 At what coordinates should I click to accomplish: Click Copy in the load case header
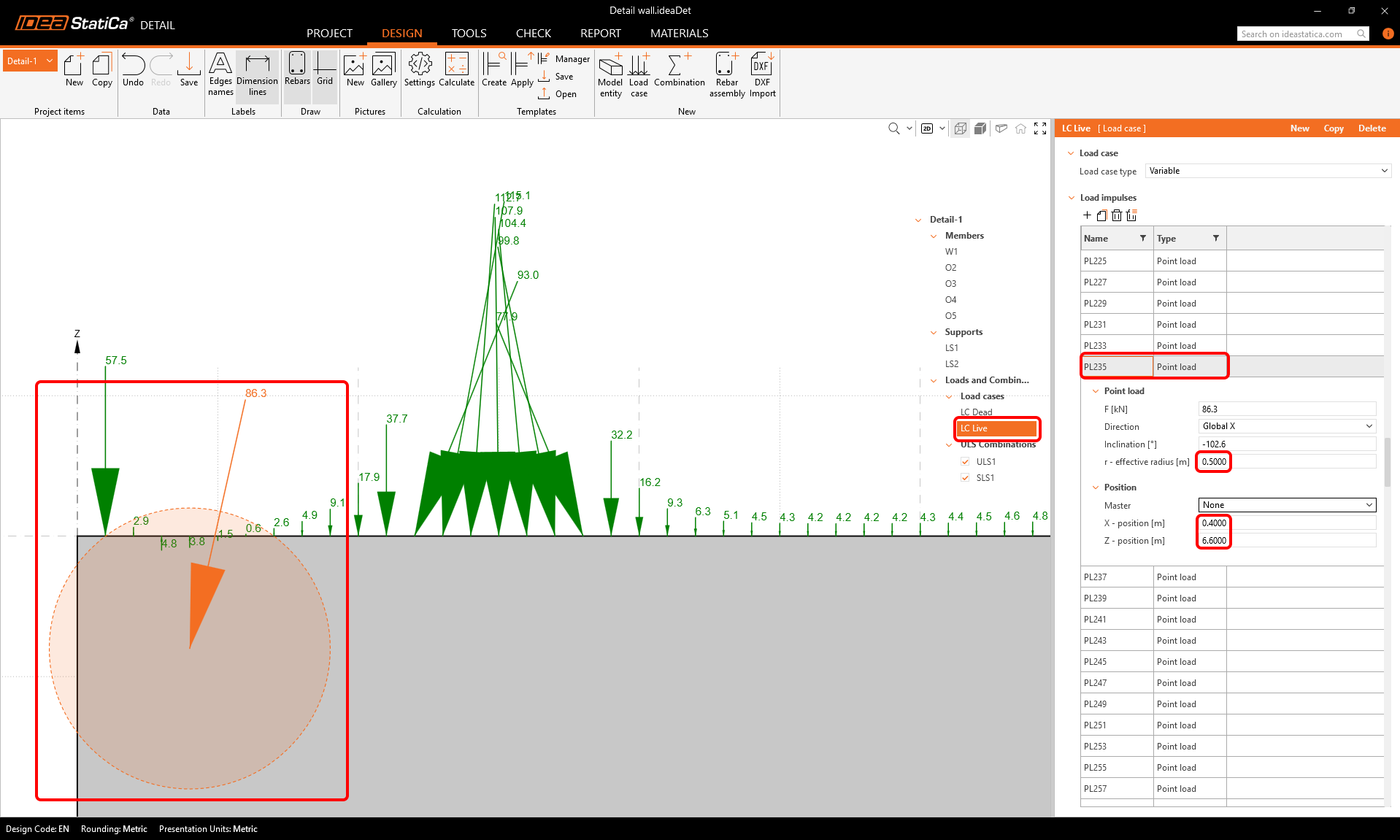tap(1333, 128)
